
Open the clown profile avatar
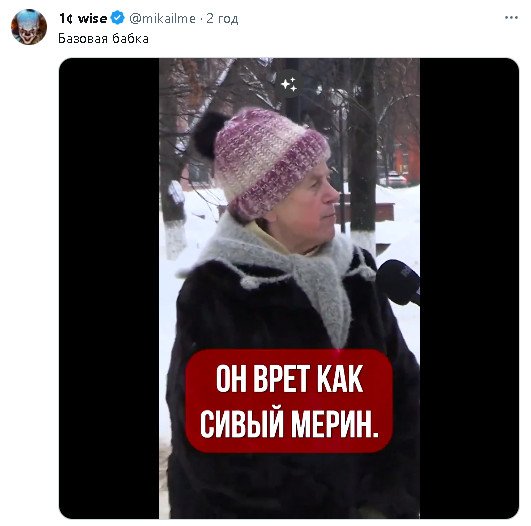29,27
